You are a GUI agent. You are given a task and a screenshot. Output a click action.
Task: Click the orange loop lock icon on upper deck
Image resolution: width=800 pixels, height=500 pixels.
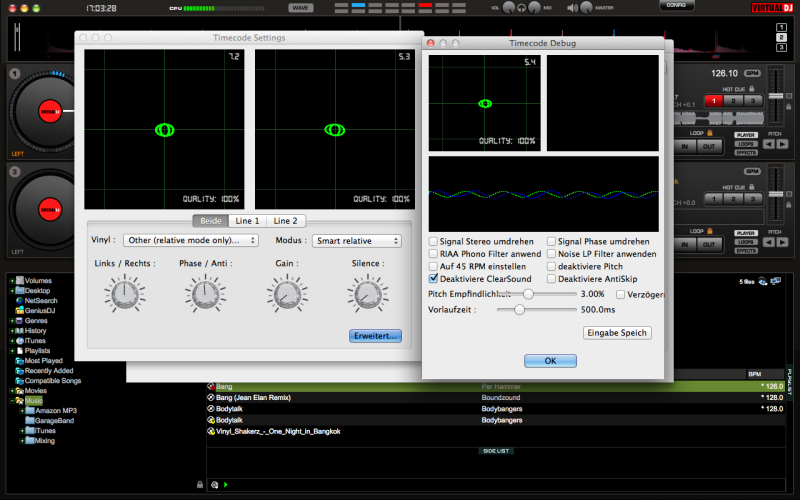[710, 133]
